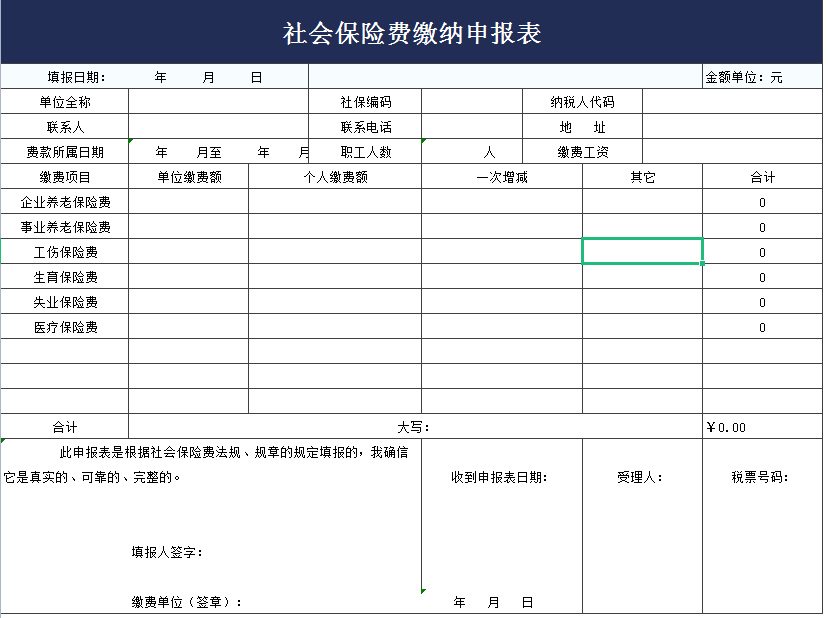Select the empty cell beside 地址
Image resolution: width=828 pixels, height=618 pixels.
click(x=731, y=127)
